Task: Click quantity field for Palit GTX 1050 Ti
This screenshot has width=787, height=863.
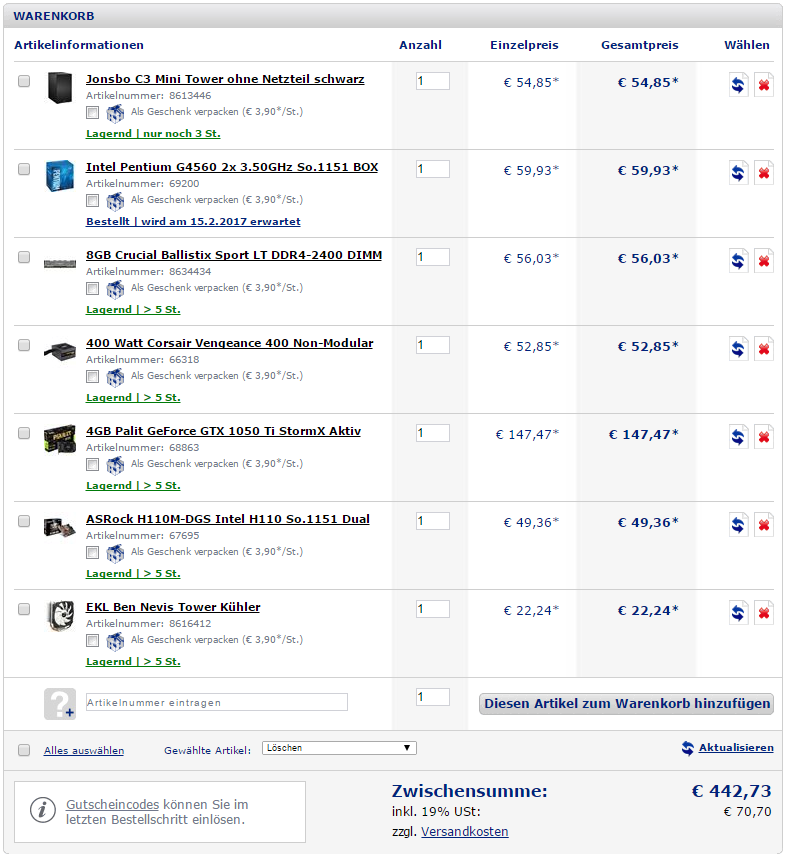Action: click(x=433, y=433)
